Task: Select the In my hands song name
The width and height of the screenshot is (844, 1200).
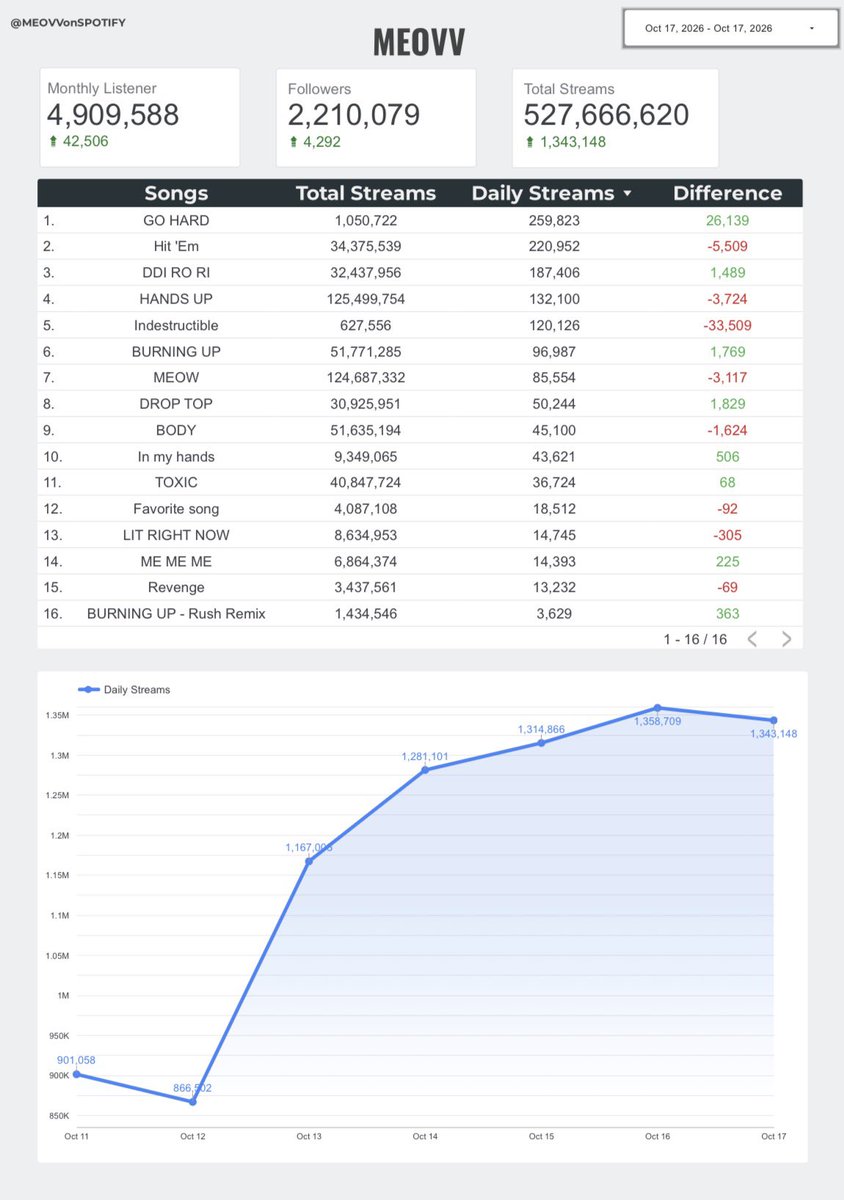Action: coord(176,456)
